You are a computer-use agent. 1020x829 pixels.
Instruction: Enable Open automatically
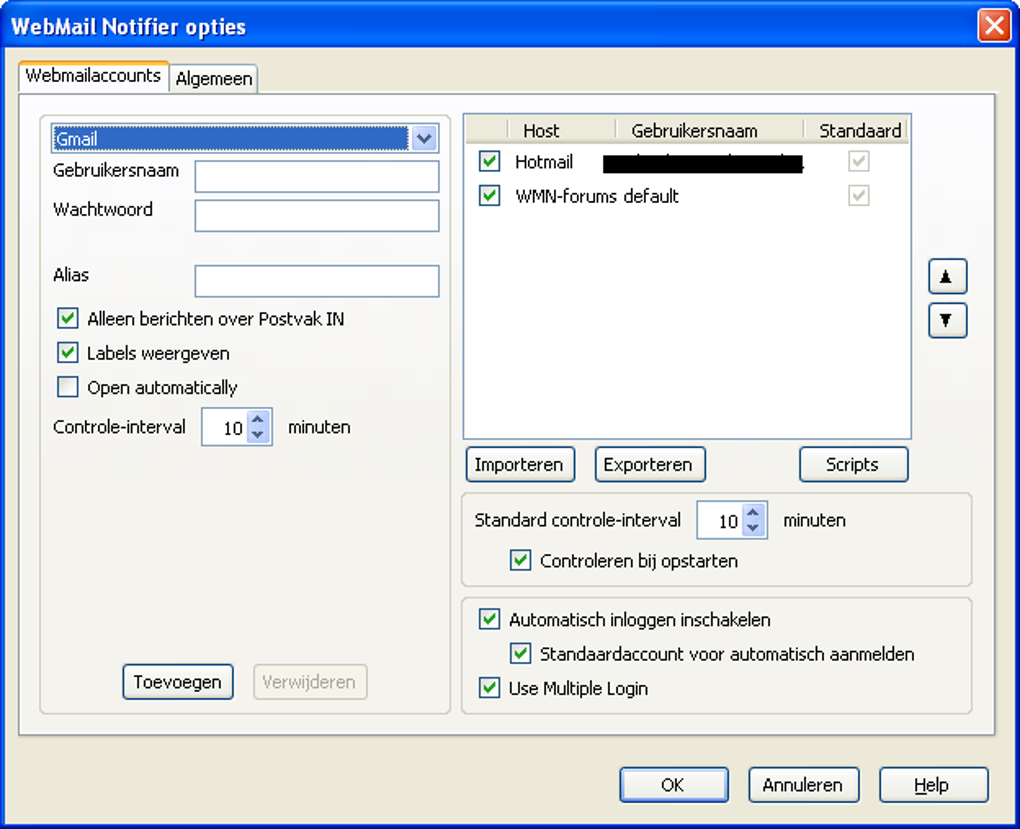(x=67, y=386)
